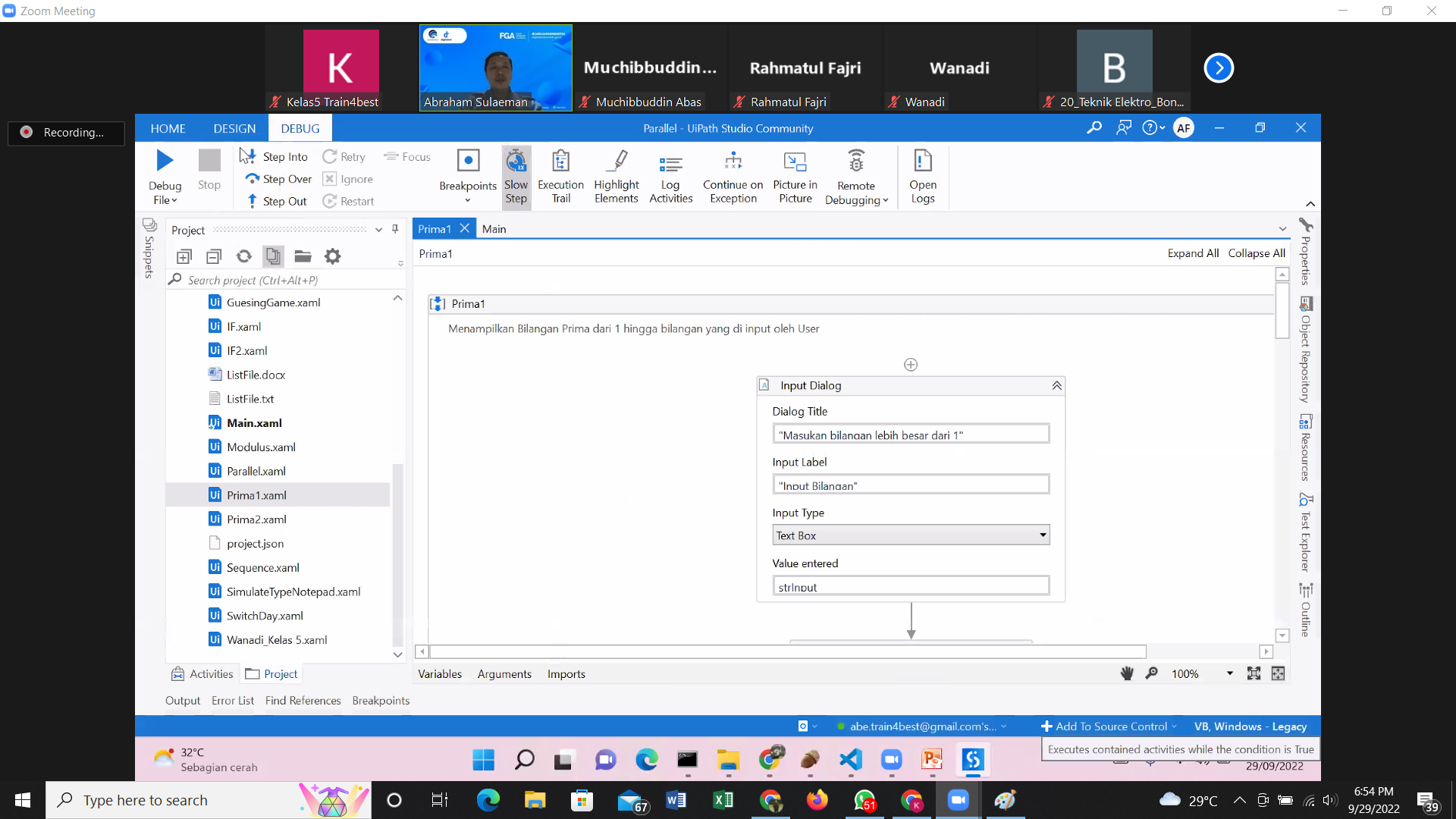Click Picture in Picture icon
This screenshot has width=1456, height=819.
(795, 161)
